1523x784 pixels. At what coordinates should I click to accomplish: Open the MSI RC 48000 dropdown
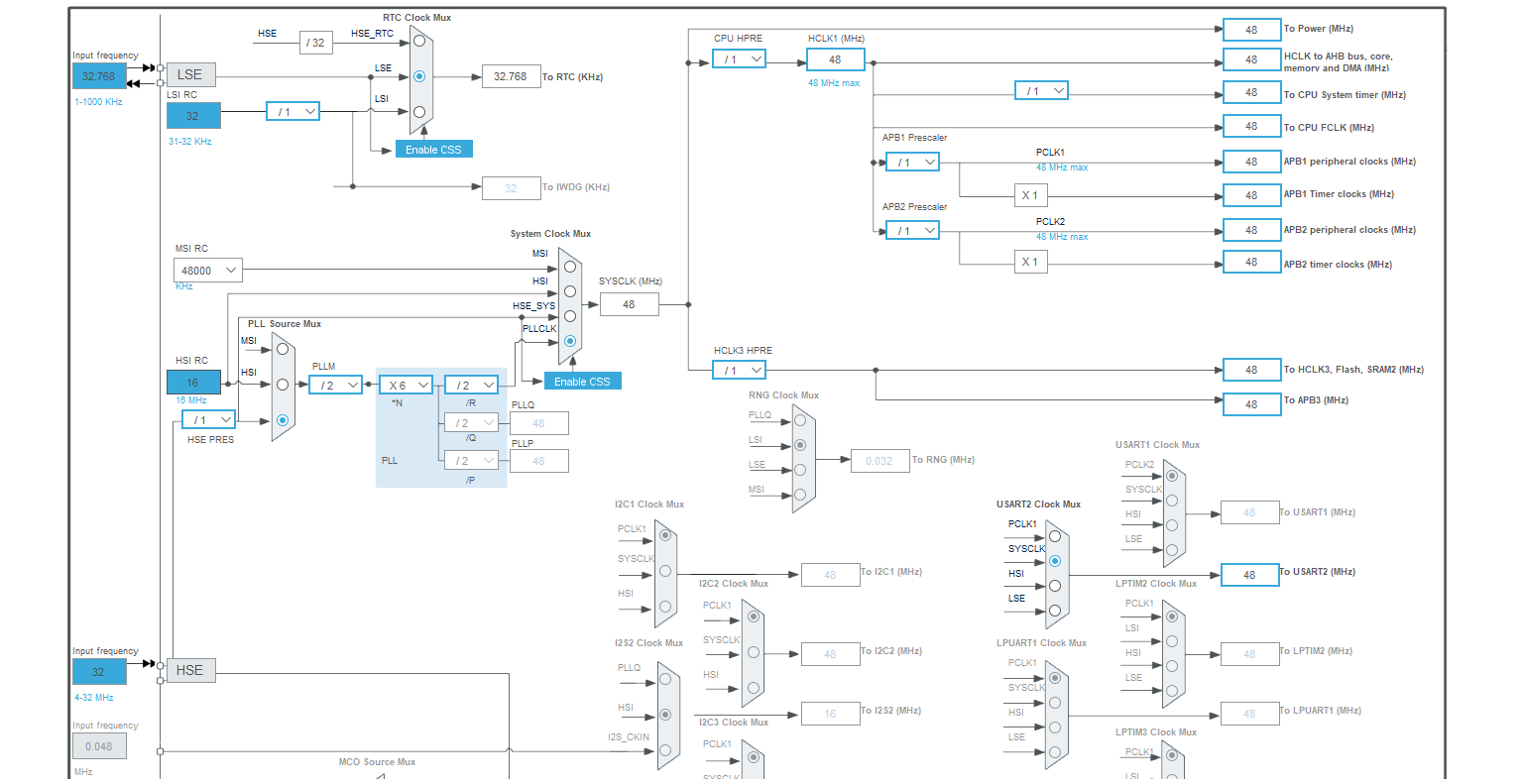208,271
